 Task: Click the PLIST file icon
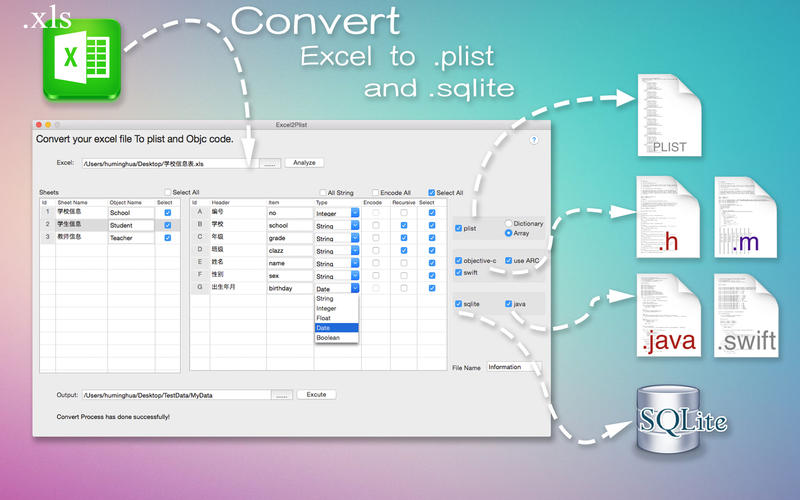point(669,115)
